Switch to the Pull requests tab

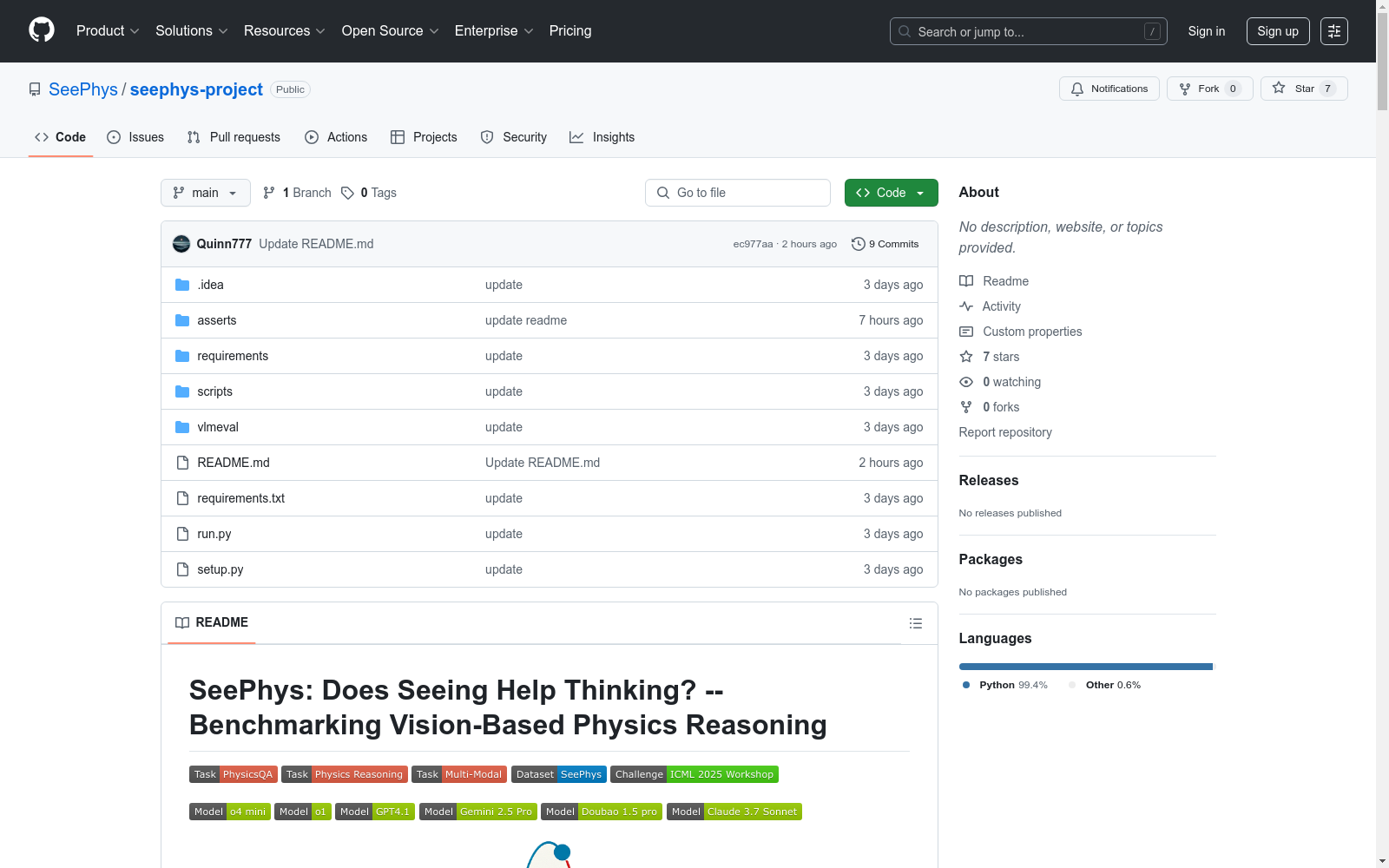pos(234,137)
